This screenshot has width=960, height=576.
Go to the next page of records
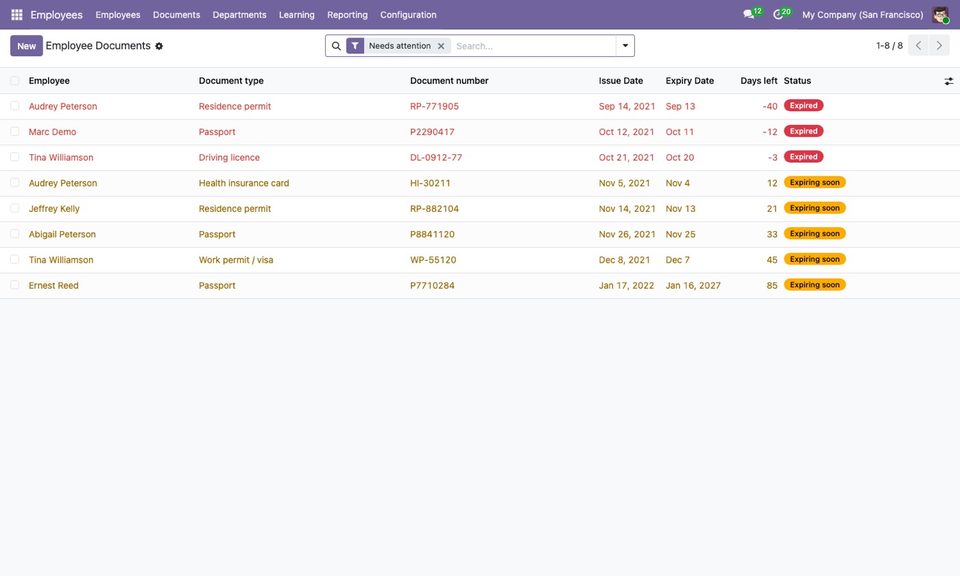pos(939,45)
